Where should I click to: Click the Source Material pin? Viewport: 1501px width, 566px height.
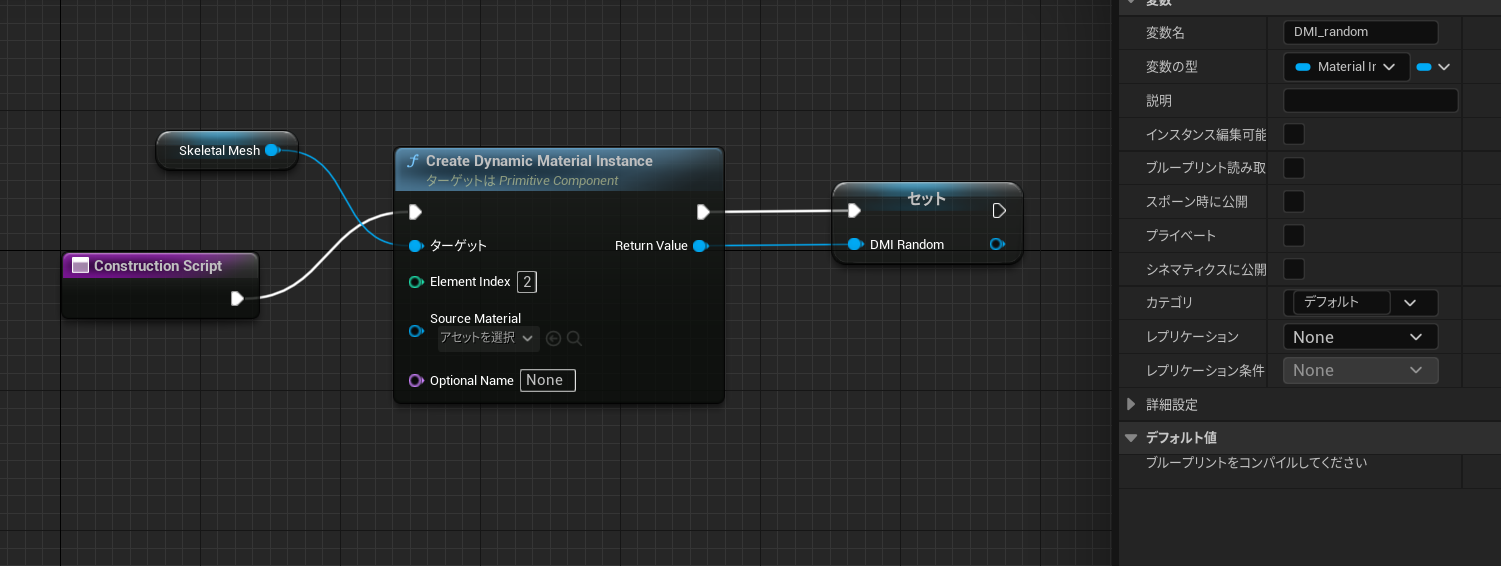(416, 331)
